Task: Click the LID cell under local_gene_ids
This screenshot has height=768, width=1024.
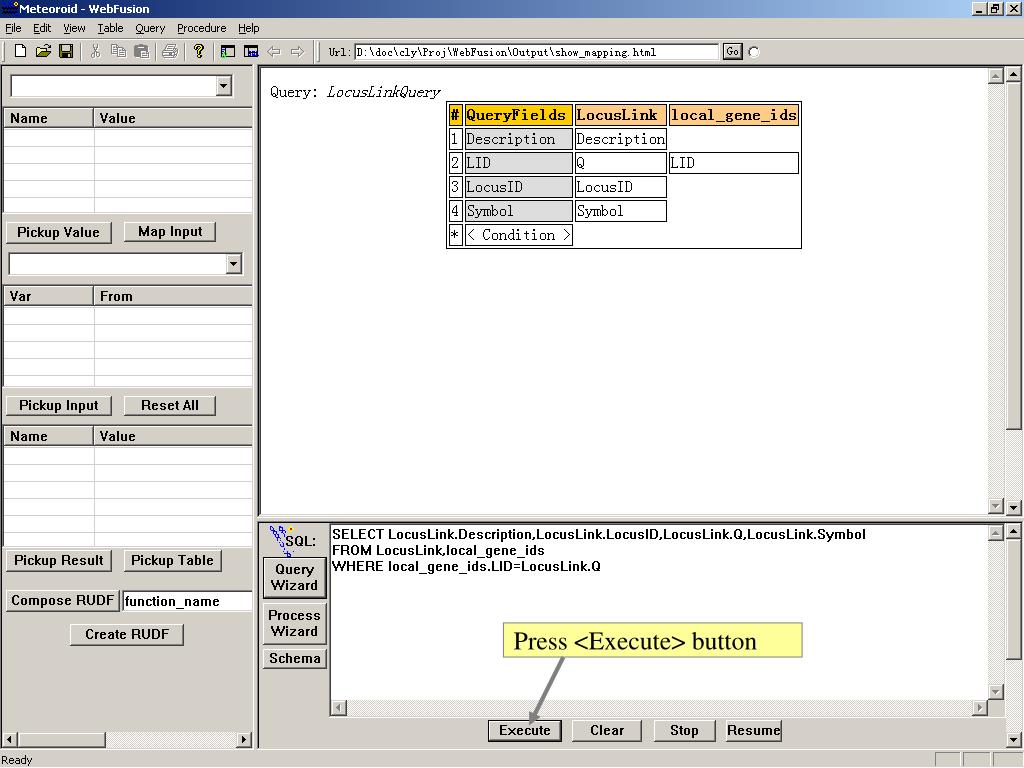Action: [x=734, y=163]
